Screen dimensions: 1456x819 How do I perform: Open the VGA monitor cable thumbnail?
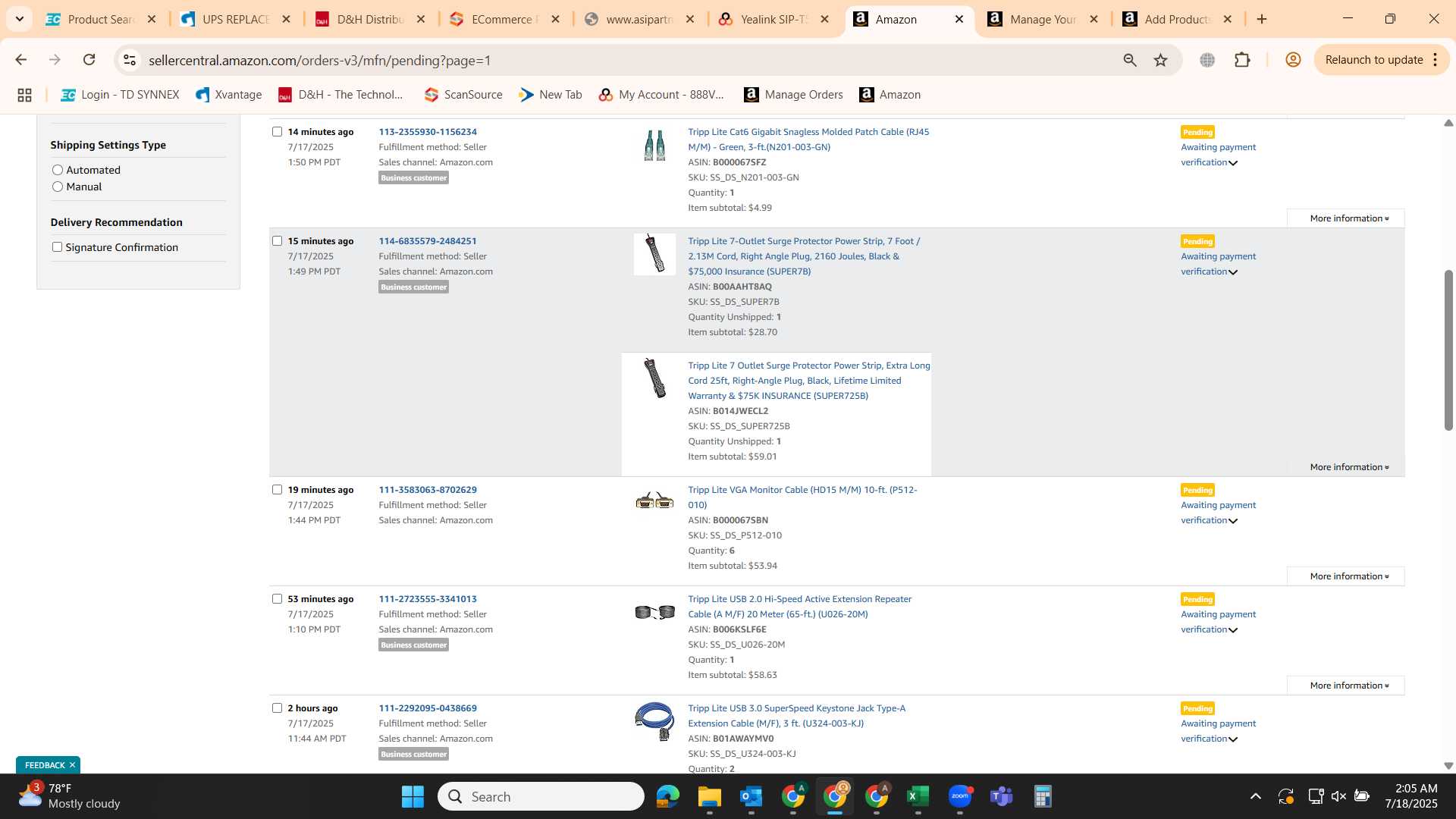[654, 500]
